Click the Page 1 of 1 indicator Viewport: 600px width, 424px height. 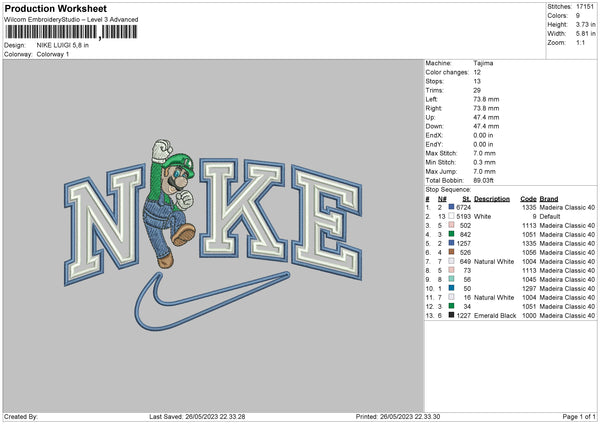[x=579, y=416]
